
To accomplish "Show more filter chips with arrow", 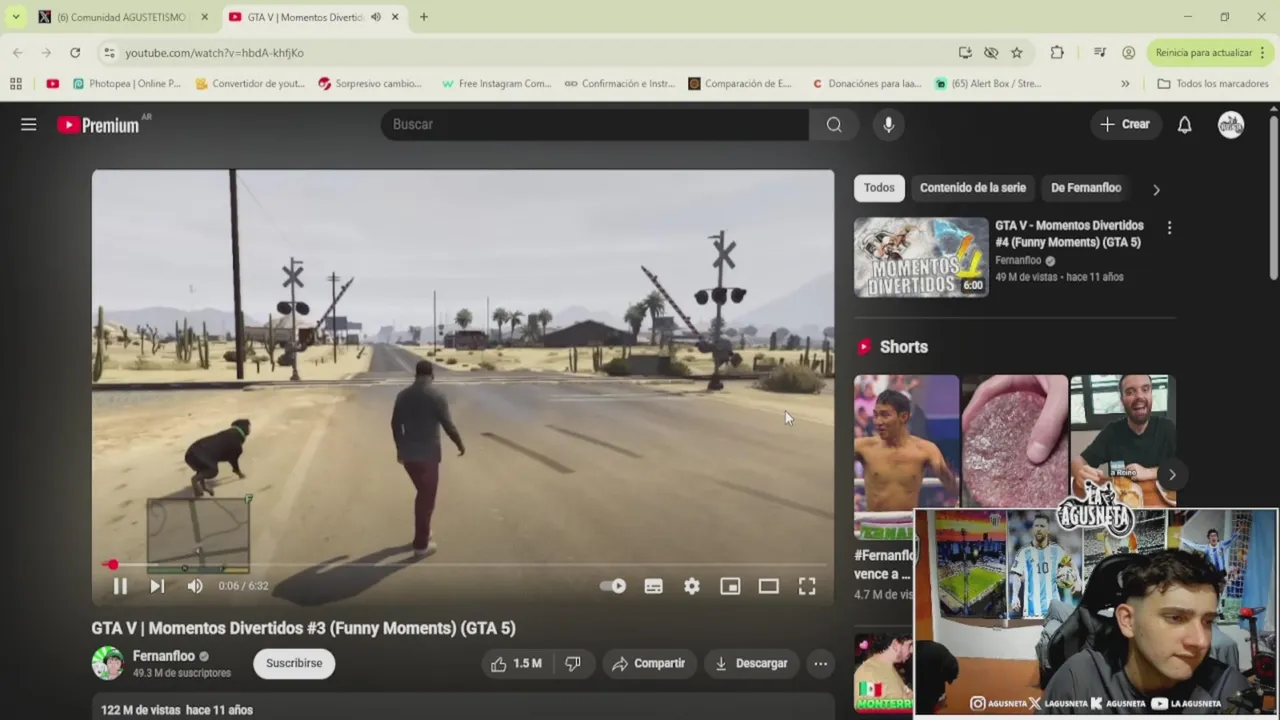I will [1156, 189].
